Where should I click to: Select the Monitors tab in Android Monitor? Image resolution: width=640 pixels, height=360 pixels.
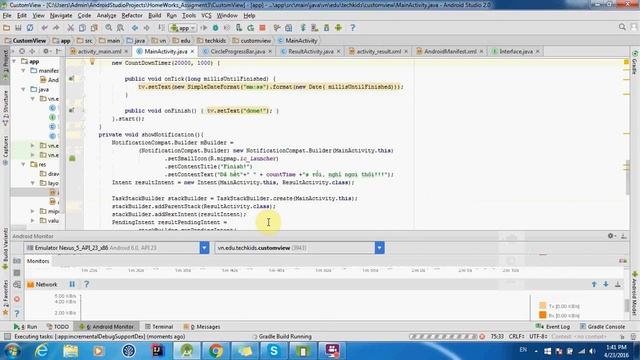(x=38, y=261)
